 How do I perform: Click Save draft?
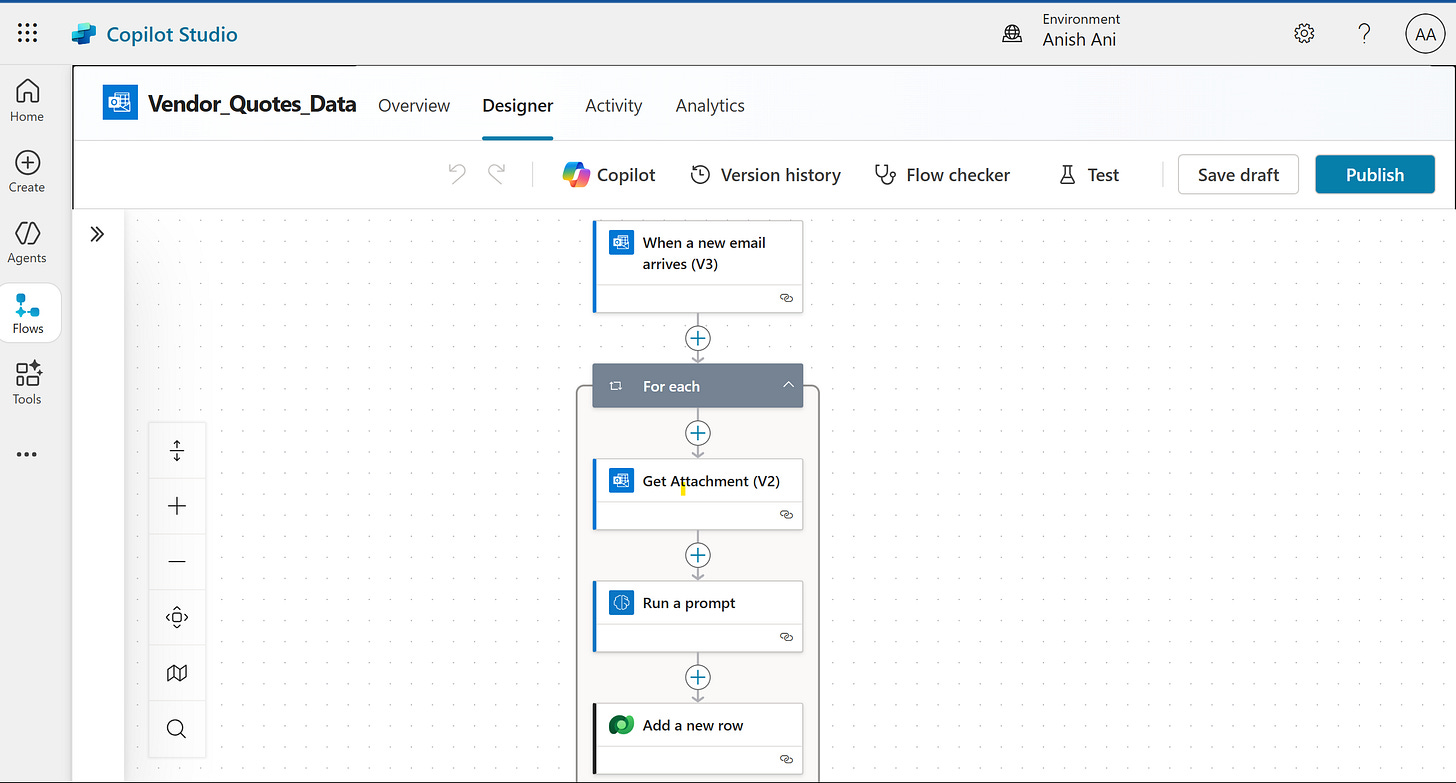point(1238,174)
